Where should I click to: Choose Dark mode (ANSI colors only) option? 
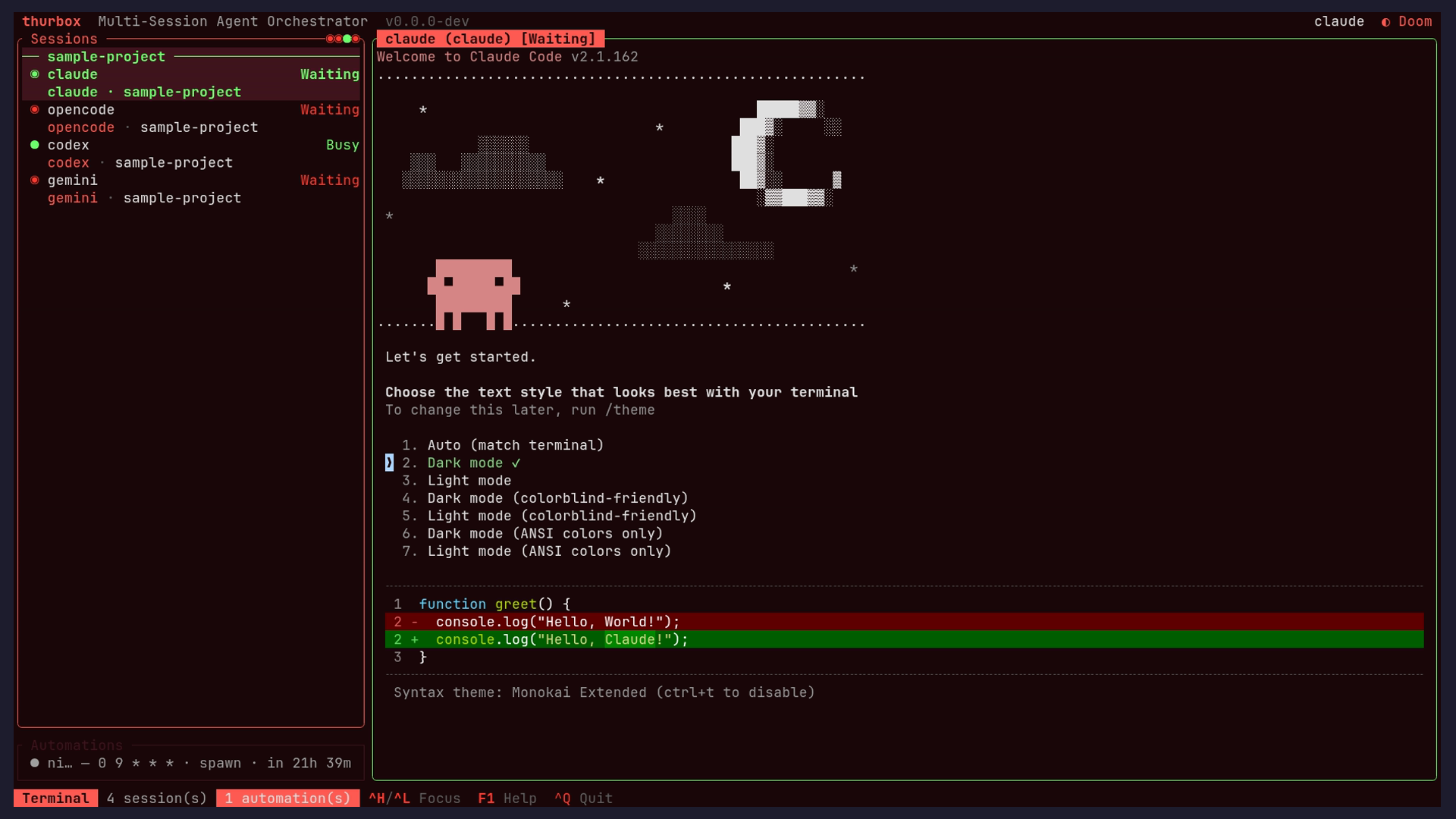tap(532, 533)
